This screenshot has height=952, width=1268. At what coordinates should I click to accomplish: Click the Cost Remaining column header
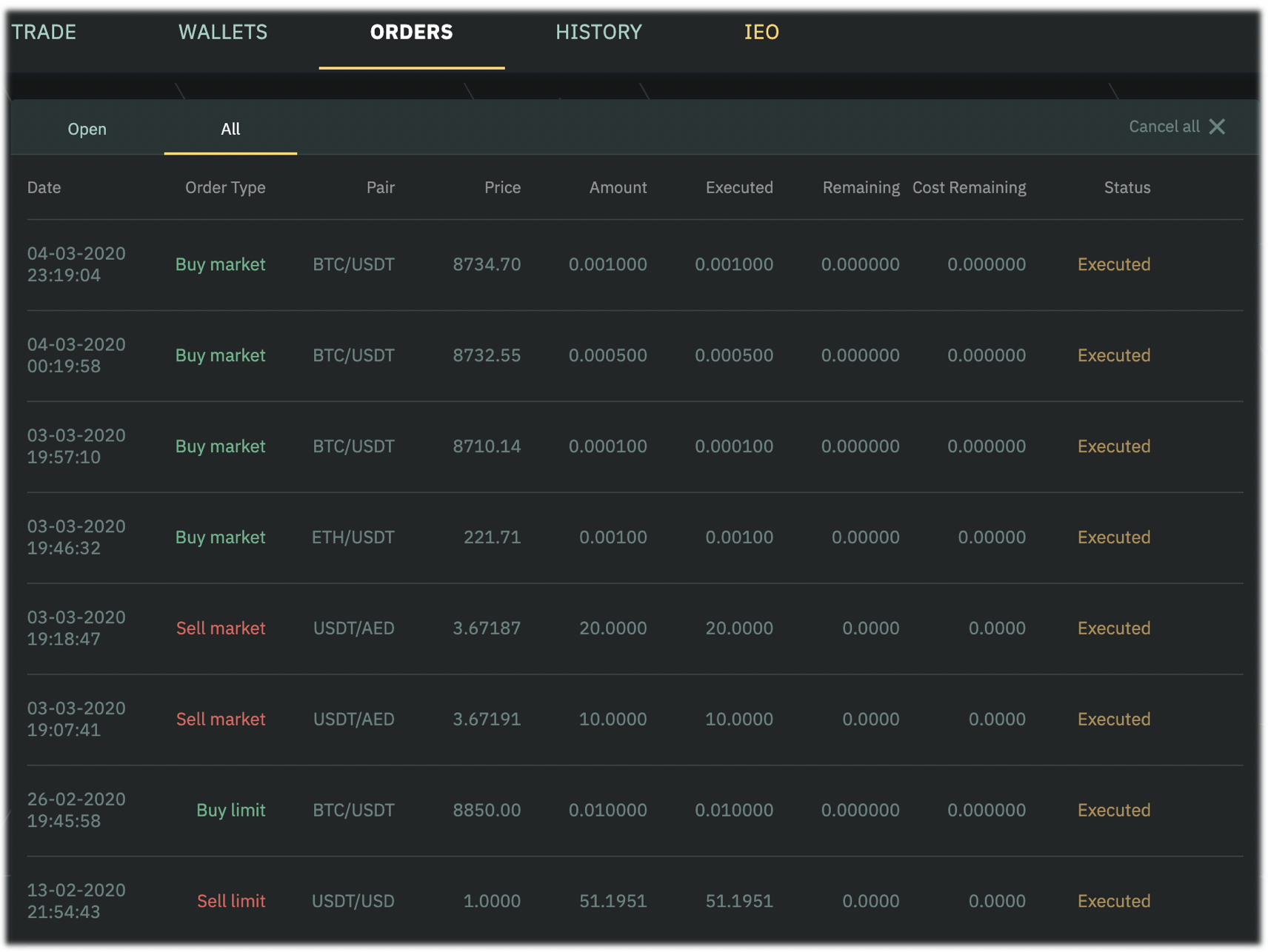click(969, 187)
